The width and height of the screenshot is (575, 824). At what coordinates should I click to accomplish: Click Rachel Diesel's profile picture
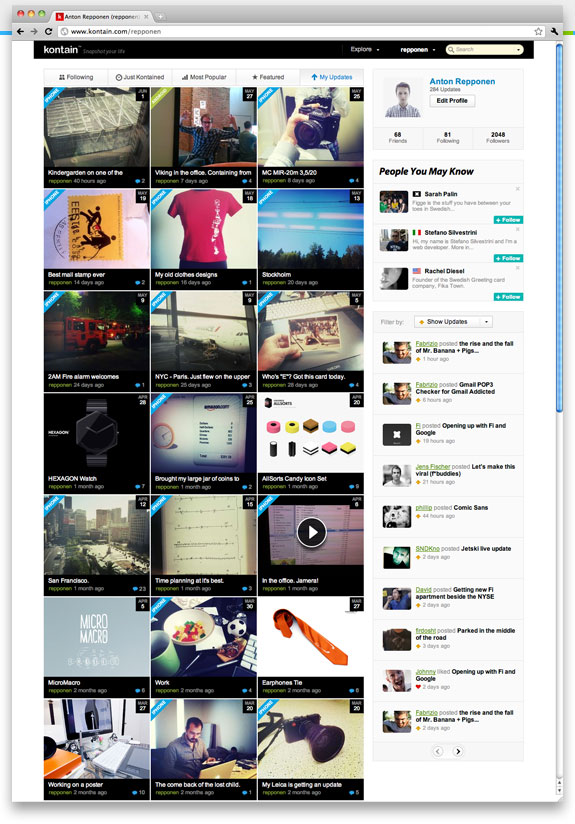point(394,279)
